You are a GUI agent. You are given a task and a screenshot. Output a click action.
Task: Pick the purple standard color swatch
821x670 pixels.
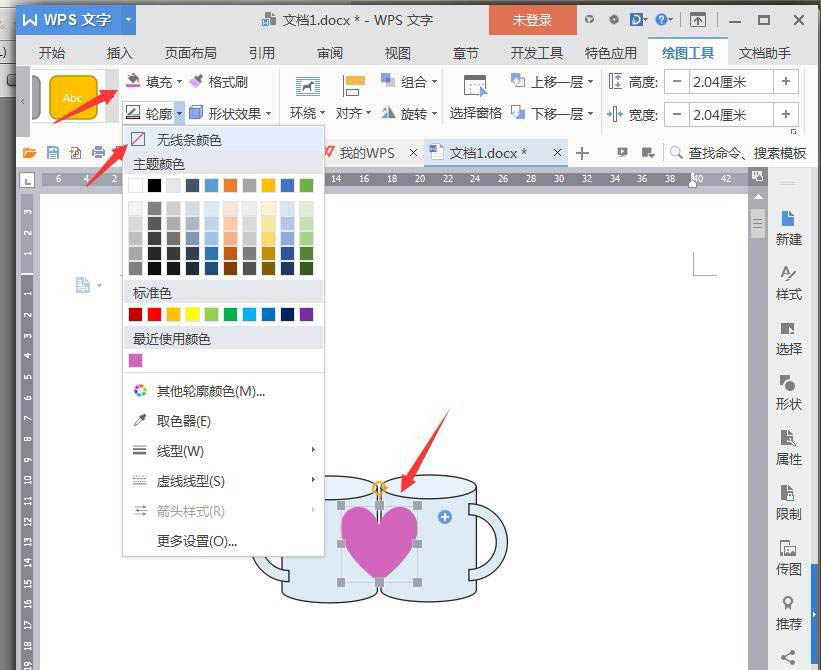click(x=306, y=314)
